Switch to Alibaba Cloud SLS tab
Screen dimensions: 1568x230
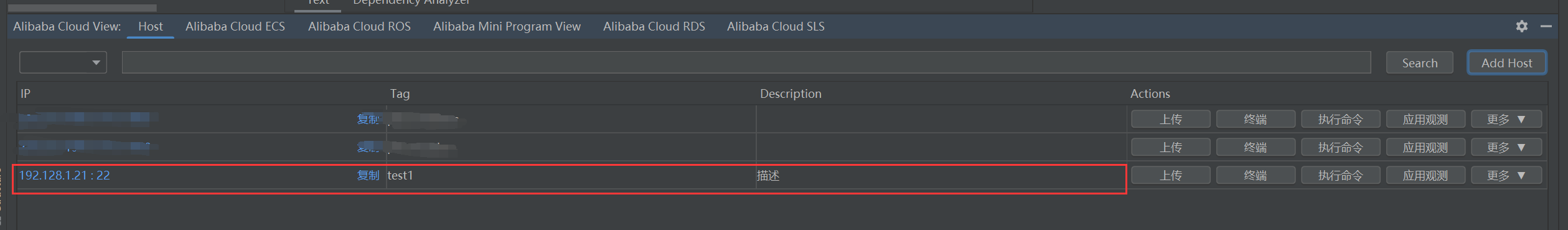click(x=776, y=26)
